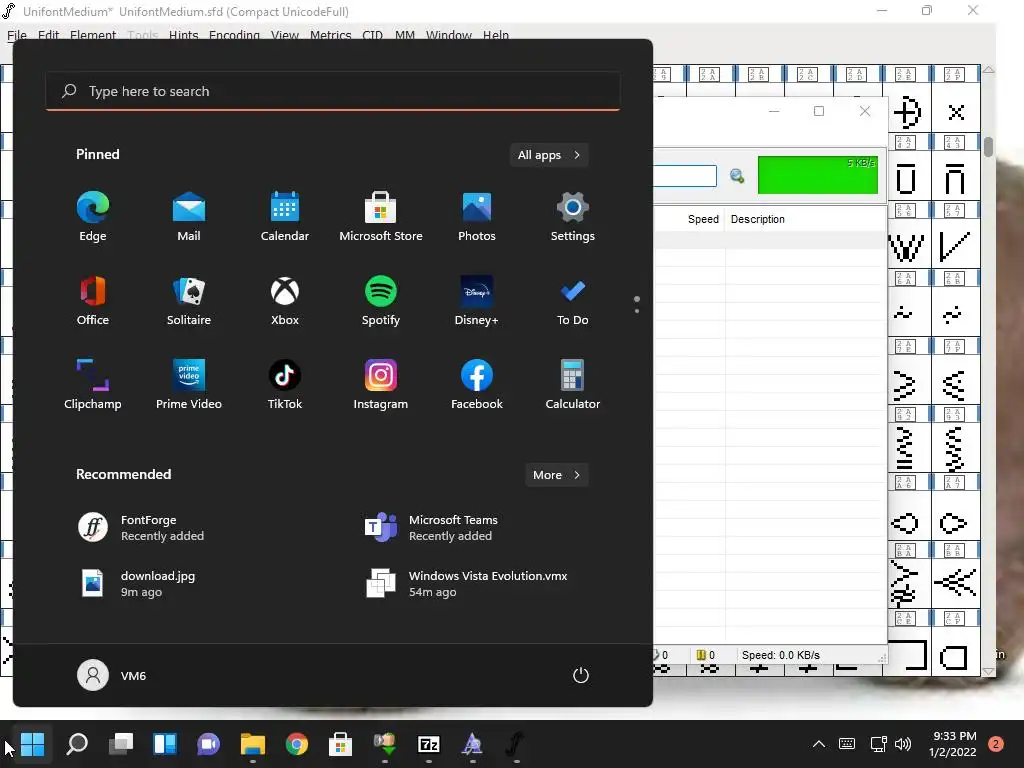Expand All apps list

click(549, 155)
